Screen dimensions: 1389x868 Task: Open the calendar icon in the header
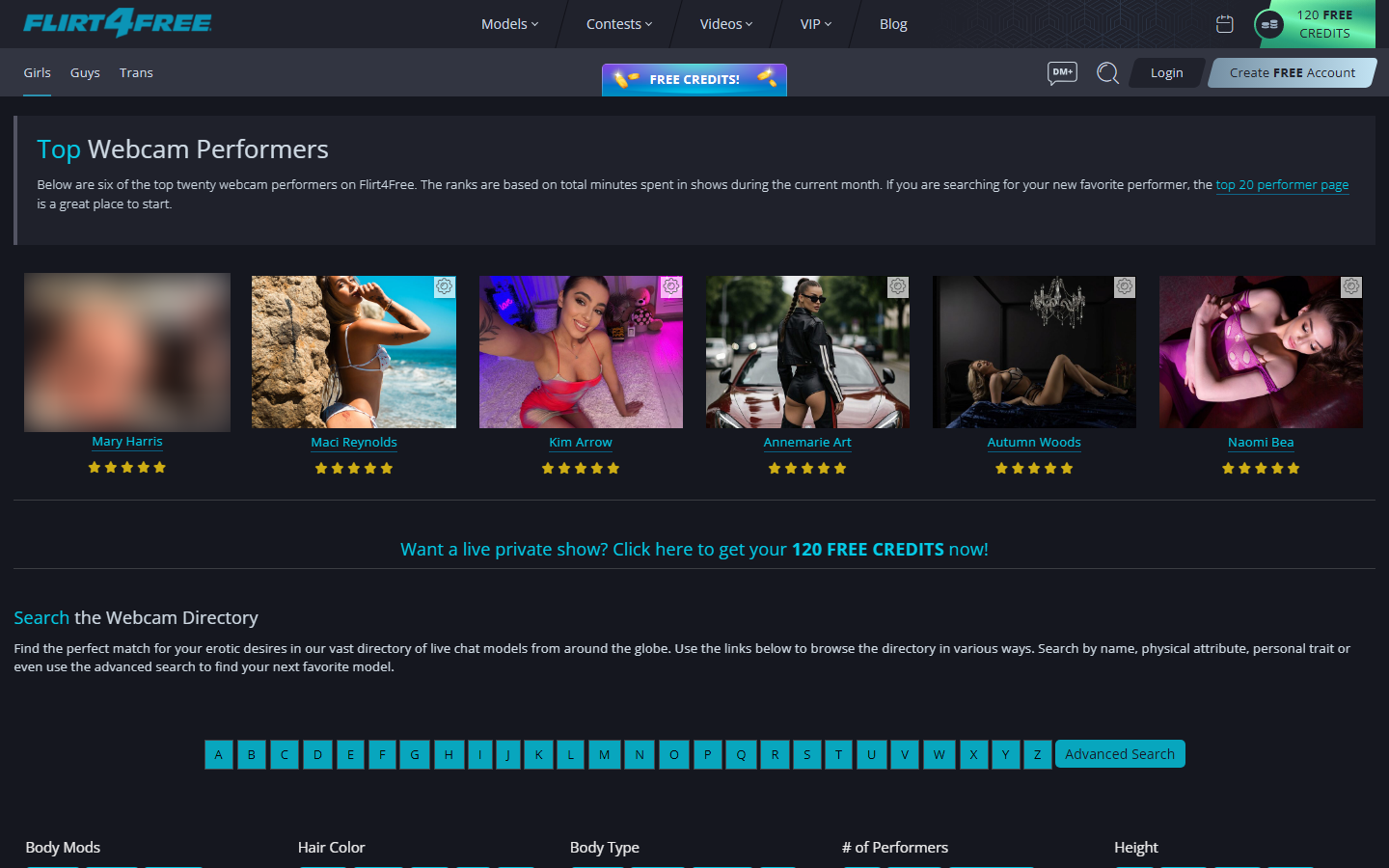click(x=1225, y=24)
